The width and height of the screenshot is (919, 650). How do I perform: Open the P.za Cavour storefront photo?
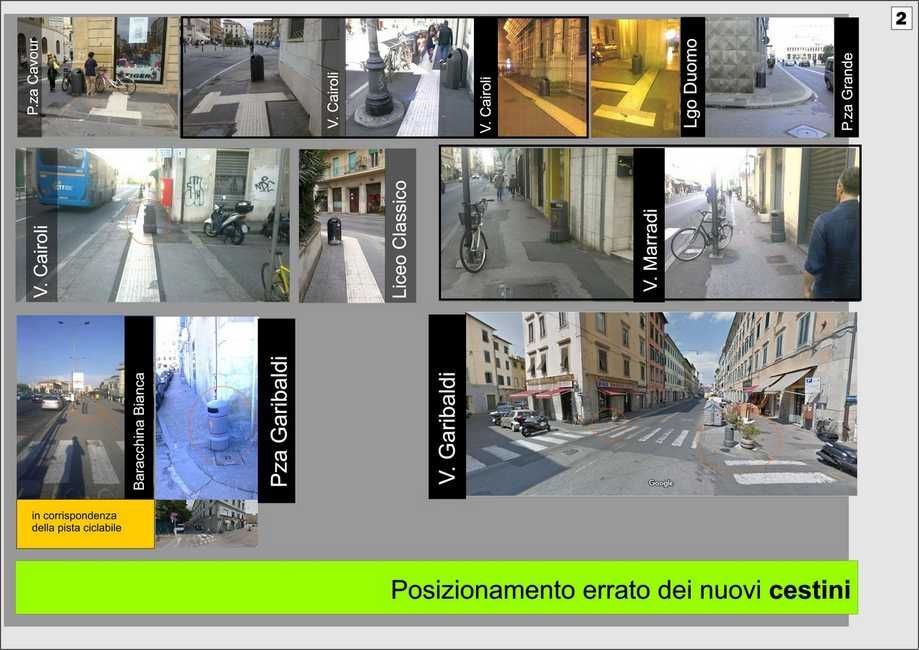pyautogui.click(x=110, y=76)
